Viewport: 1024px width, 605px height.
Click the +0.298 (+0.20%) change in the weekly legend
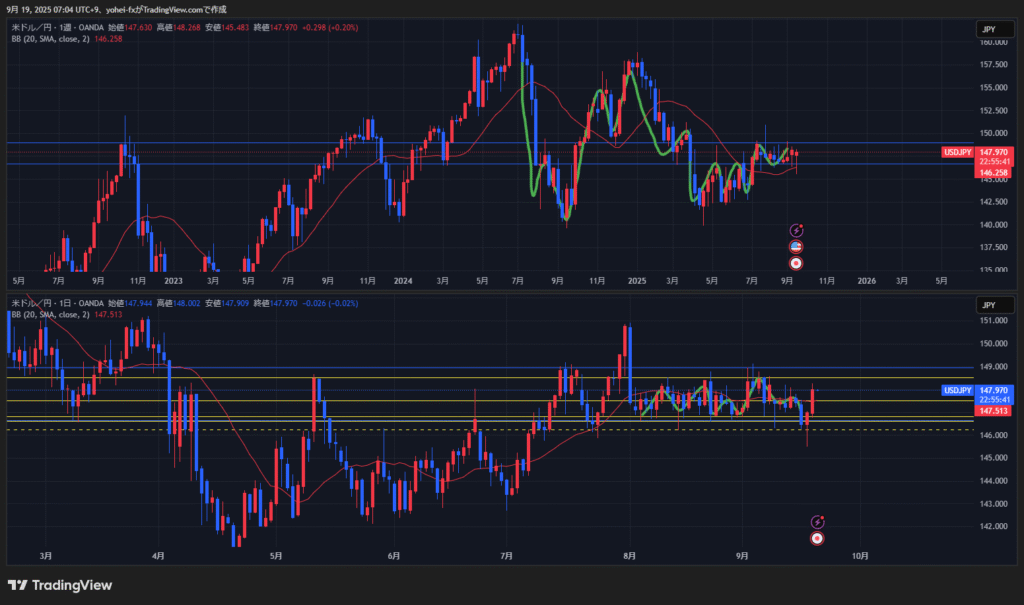pos(330,27)
